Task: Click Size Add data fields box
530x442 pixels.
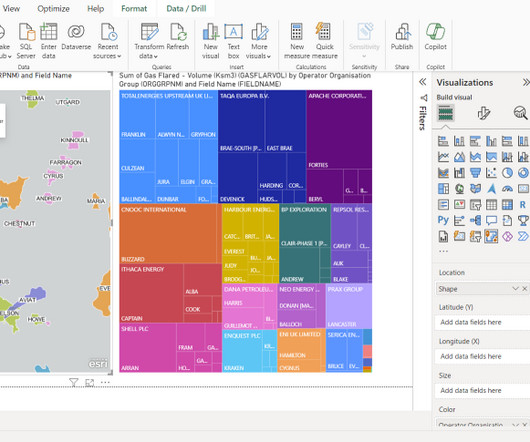Action: click(x=483, y=391)
